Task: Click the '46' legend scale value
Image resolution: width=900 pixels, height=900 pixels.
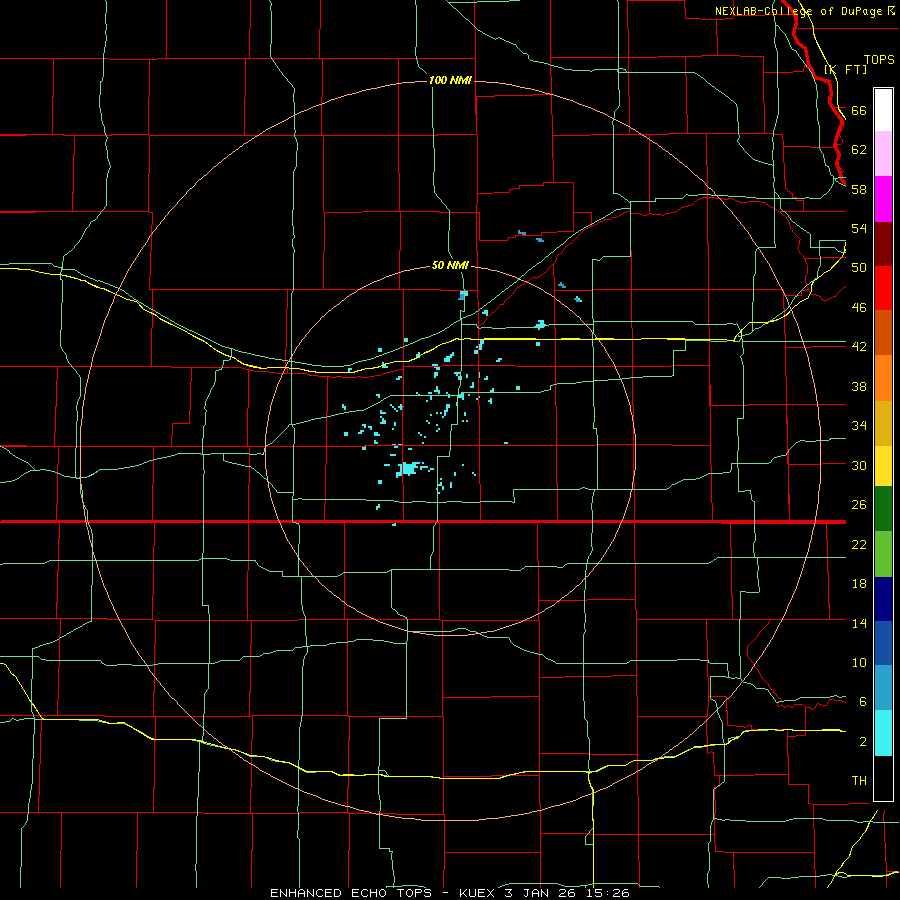Action: coord(859,308)
